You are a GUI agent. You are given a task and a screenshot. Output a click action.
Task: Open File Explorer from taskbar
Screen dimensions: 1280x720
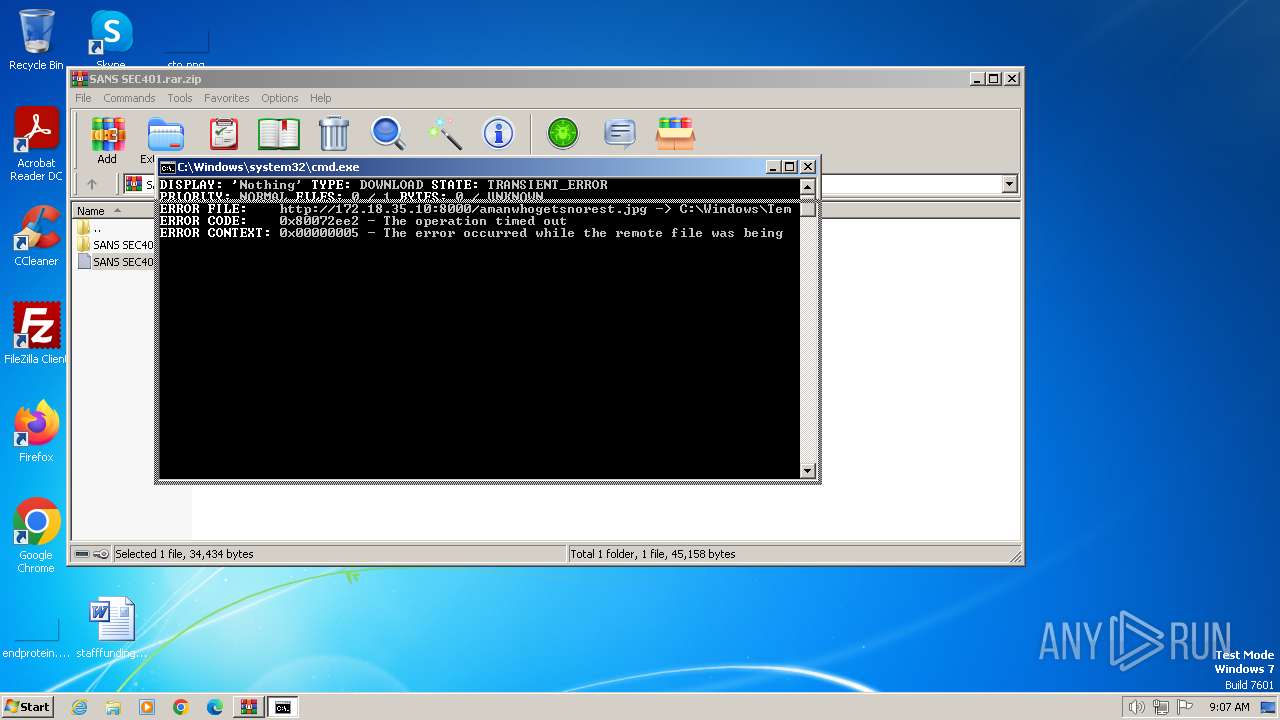(113, 707)
